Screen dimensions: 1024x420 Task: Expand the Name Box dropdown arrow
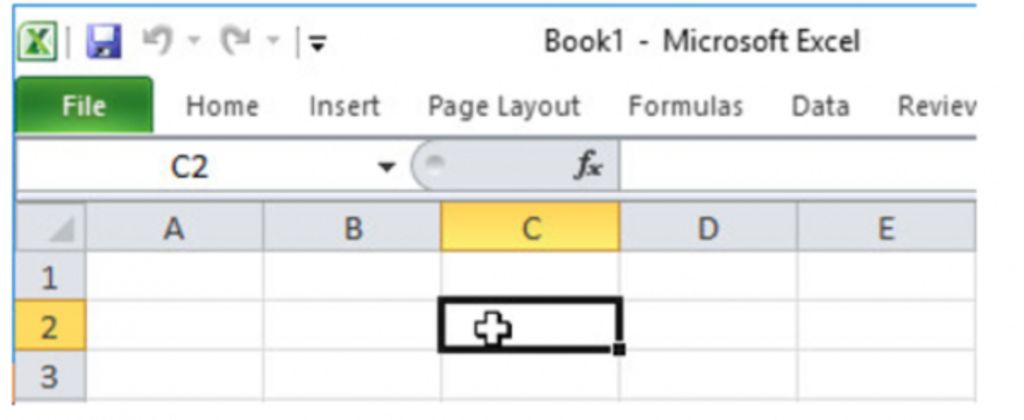[x=386, y=167]
